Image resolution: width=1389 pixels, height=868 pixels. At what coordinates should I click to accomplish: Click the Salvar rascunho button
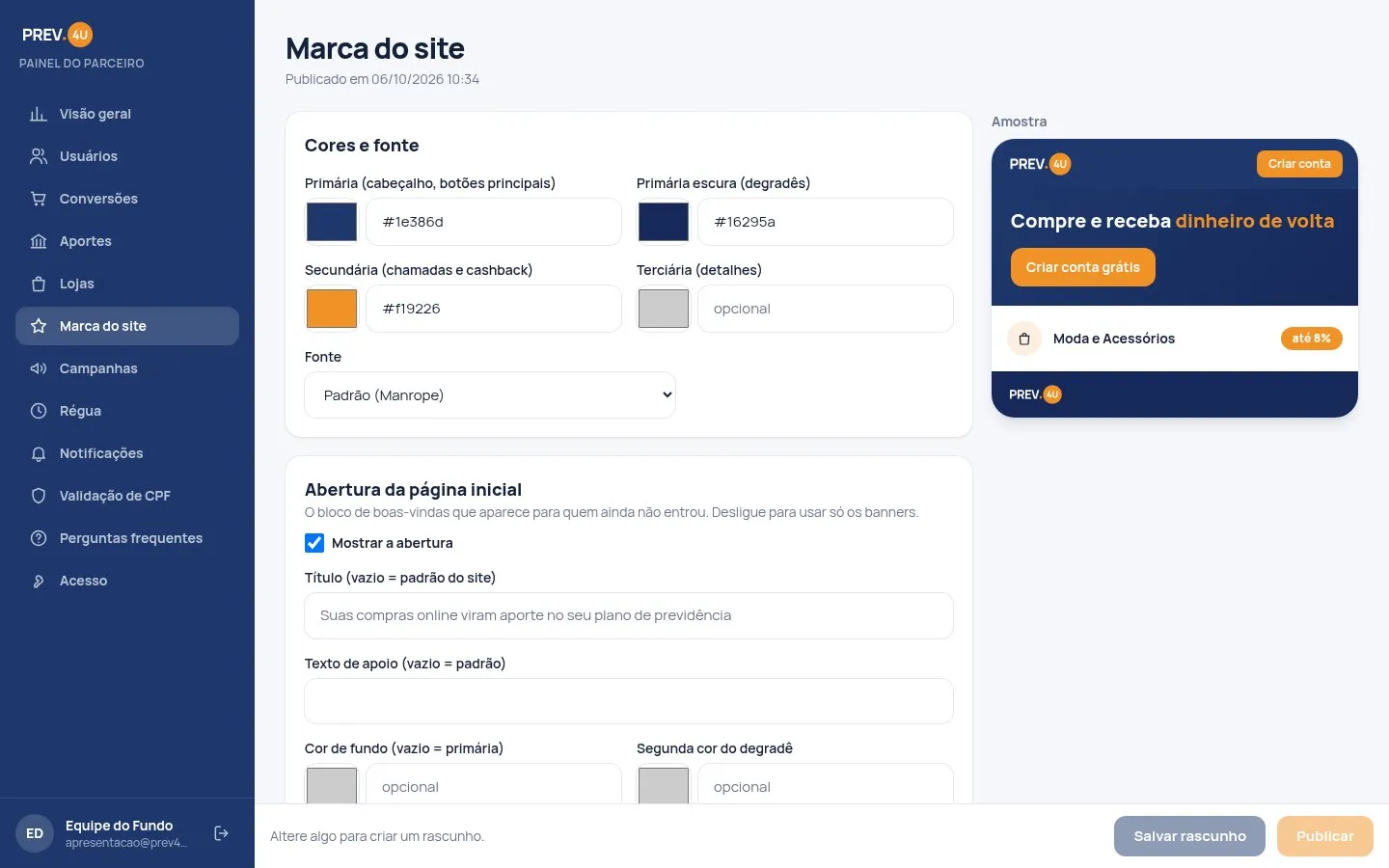coord(1189,836)
